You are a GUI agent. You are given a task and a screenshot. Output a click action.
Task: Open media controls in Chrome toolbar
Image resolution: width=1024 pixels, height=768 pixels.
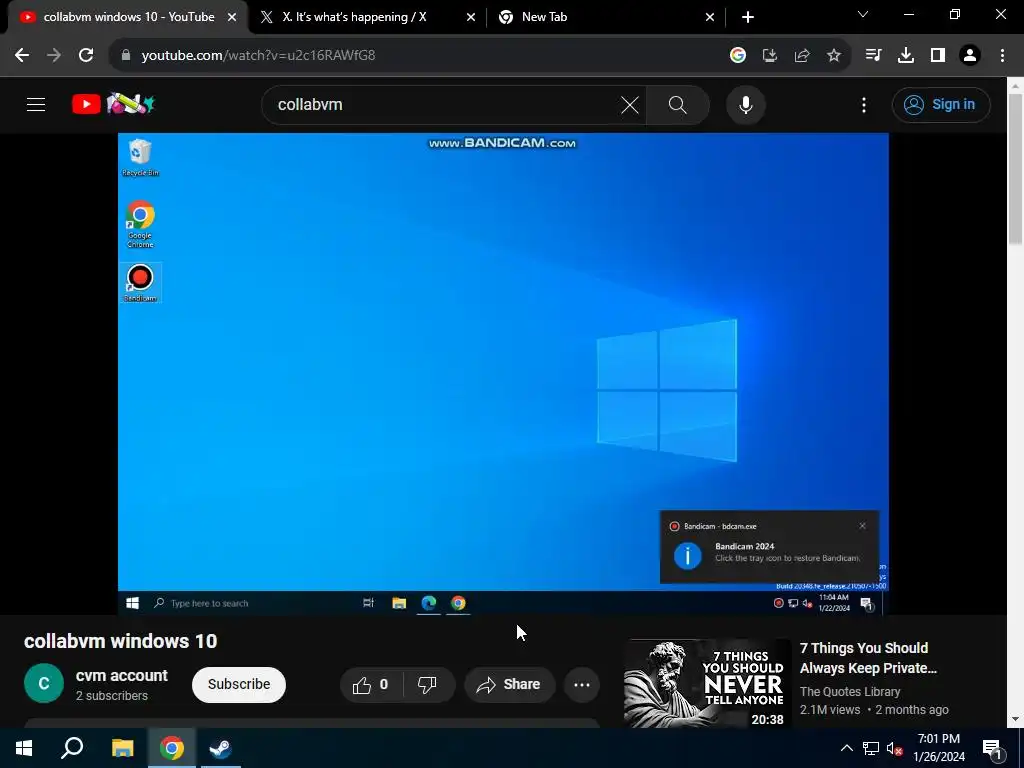click(x=873, y=55)
